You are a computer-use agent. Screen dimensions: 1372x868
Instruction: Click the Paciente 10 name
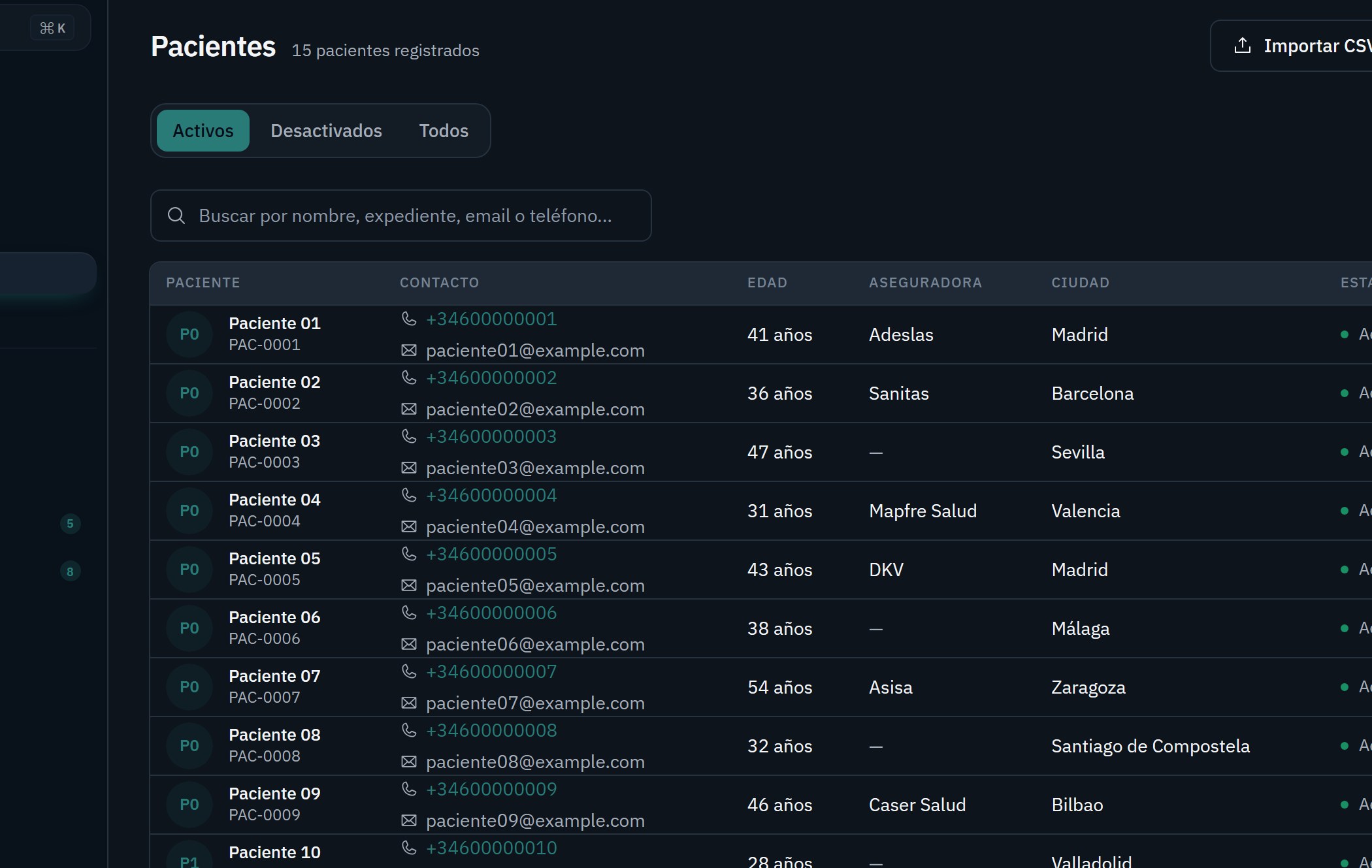[x=274, y=852]
